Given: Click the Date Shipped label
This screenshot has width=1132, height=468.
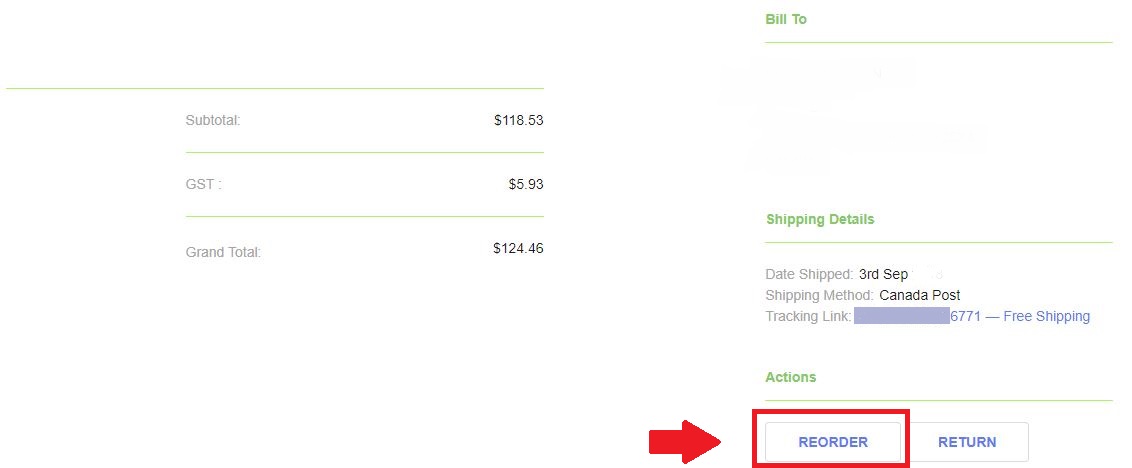Looking at the screenshot, I should tap(809, 274).
